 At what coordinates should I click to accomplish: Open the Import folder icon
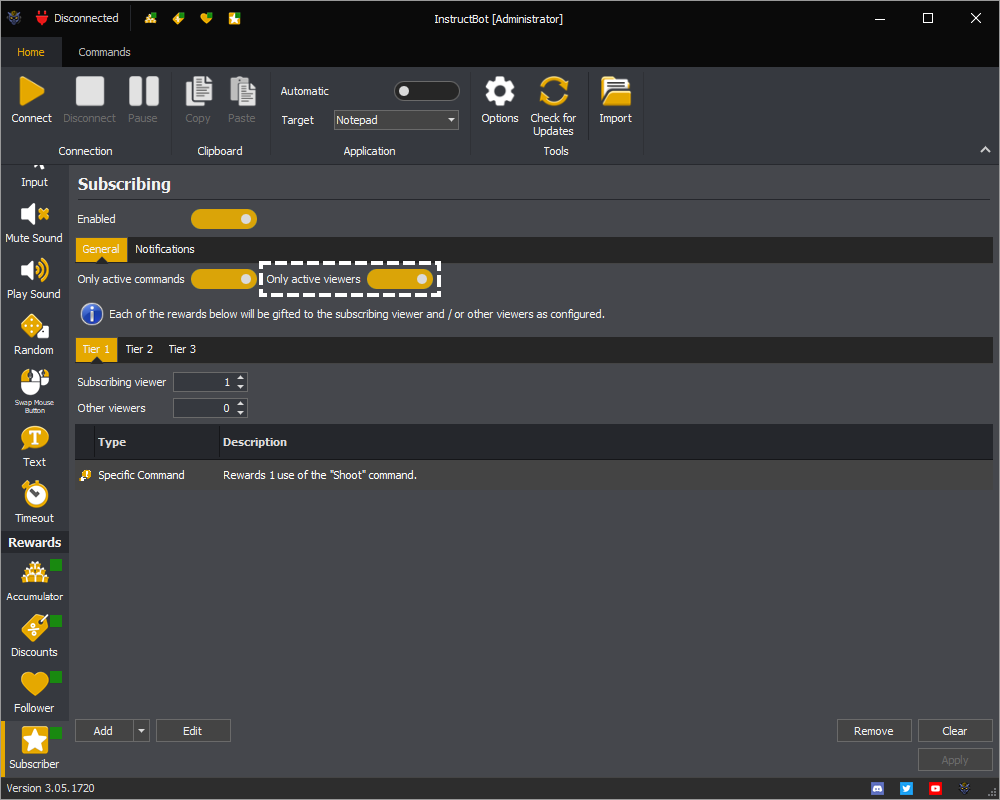pyautogui.click(x=615, y=91)
